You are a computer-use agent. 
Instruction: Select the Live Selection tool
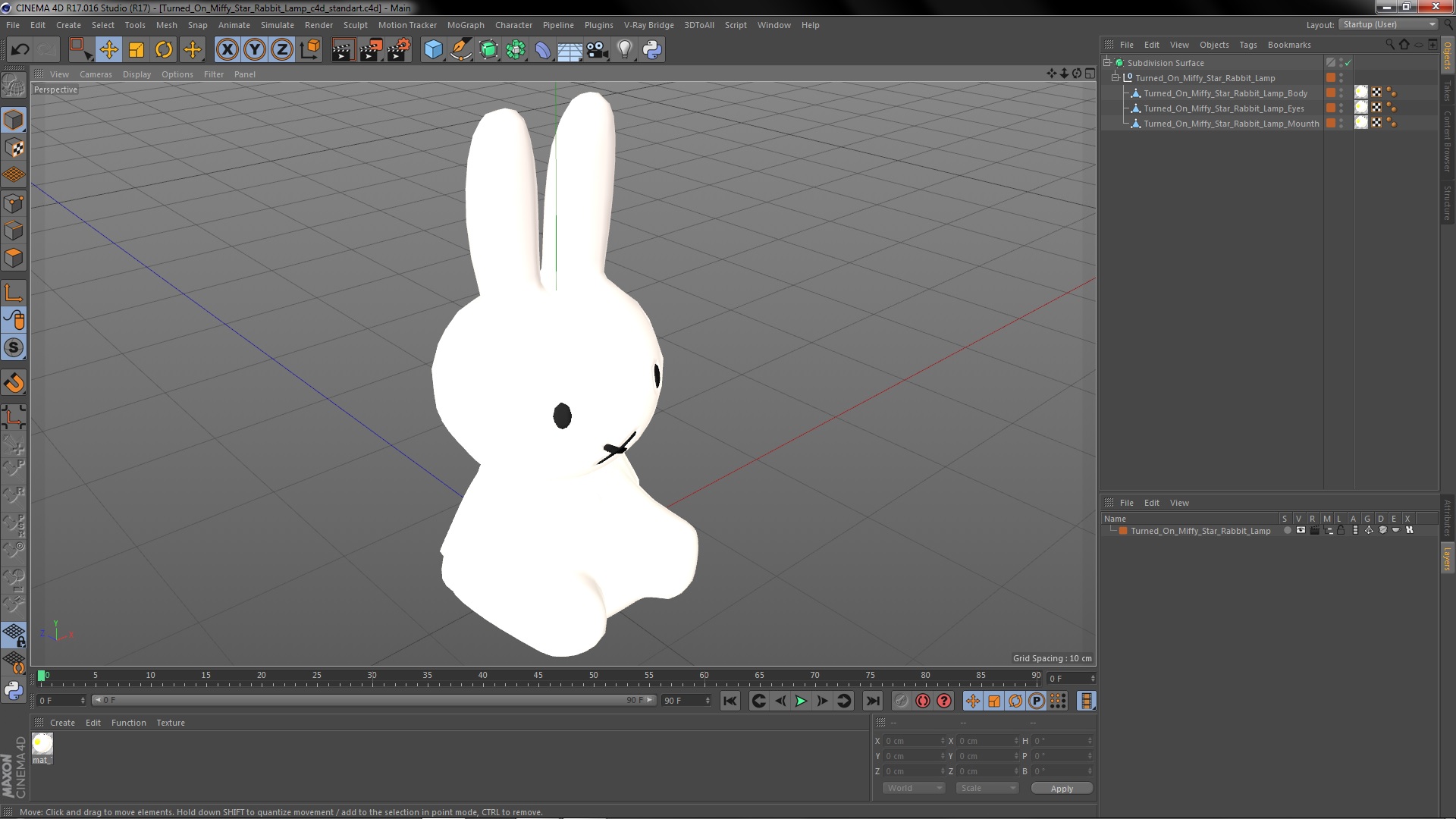click(x=80, y=50)
